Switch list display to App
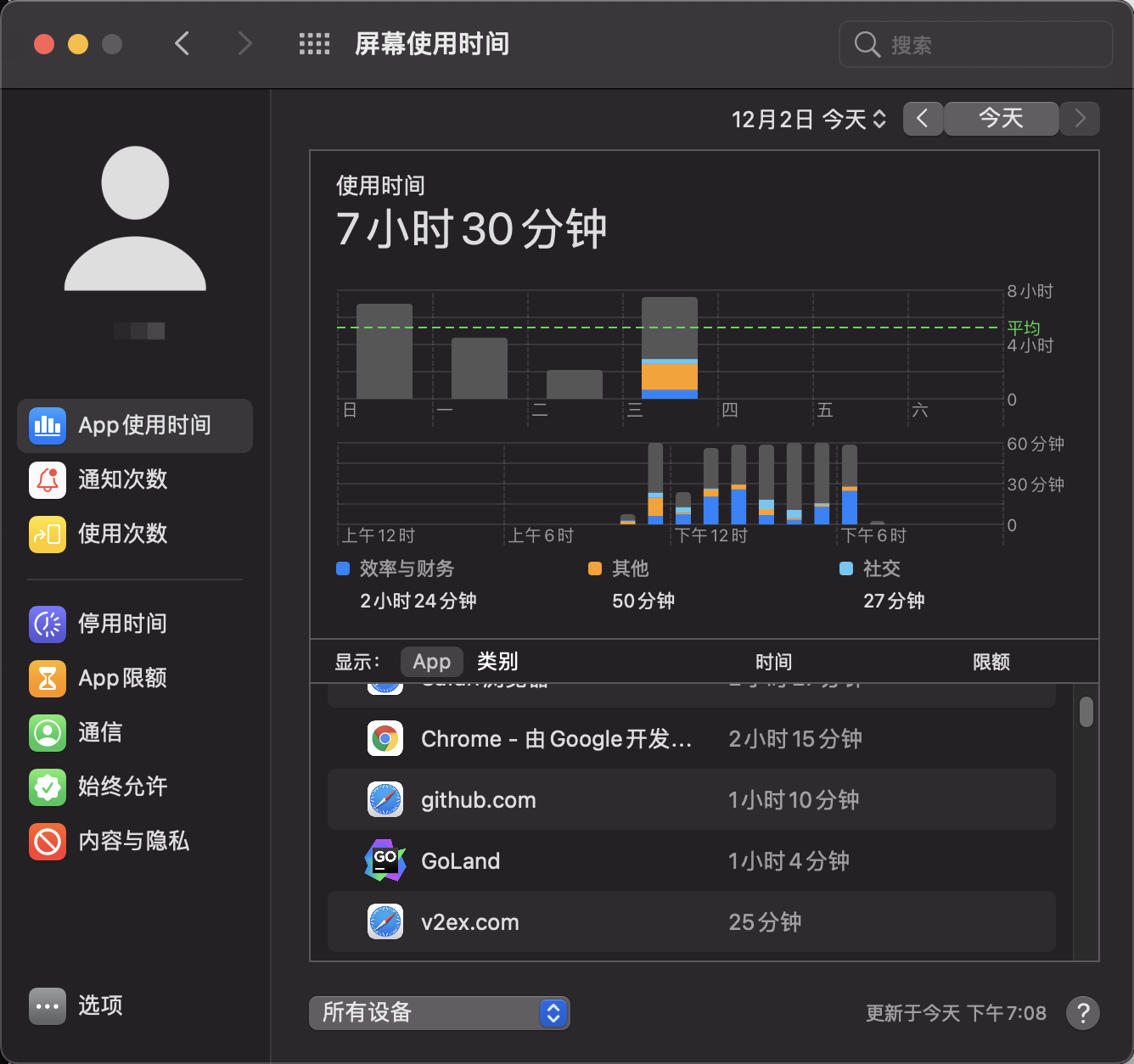 tap(431, 662)
